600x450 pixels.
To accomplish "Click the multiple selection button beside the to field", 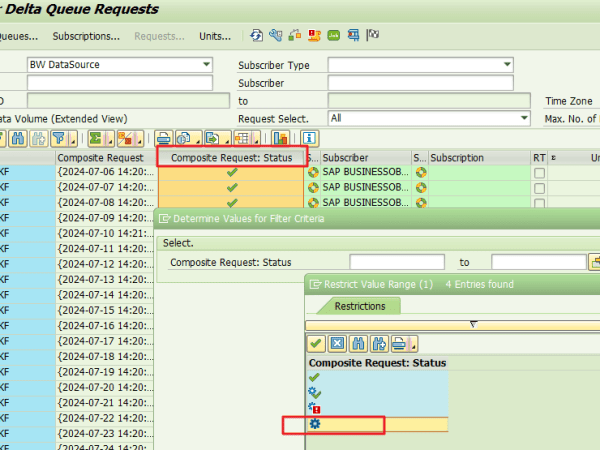I will coord(594,262).
